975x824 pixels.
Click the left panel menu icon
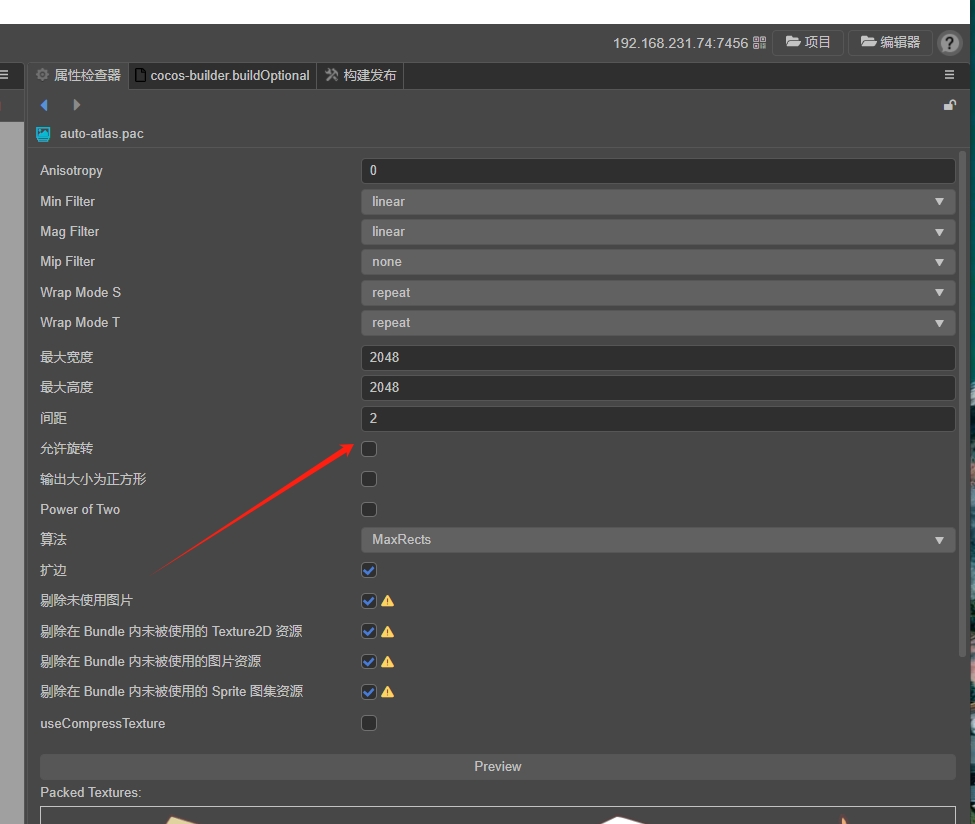[x=4, y=75]
